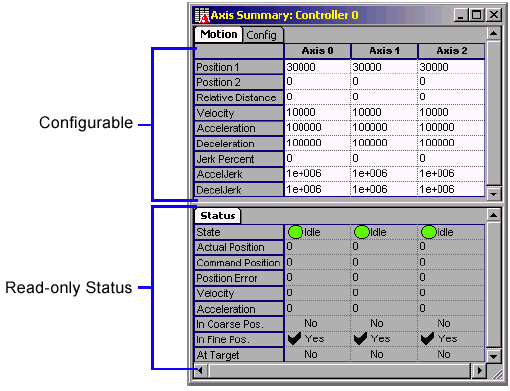Image resolution: width=510 pixels, height=391 pixels.
Task: Click the green Idle indicator for Axis 2
Action: 429,232
